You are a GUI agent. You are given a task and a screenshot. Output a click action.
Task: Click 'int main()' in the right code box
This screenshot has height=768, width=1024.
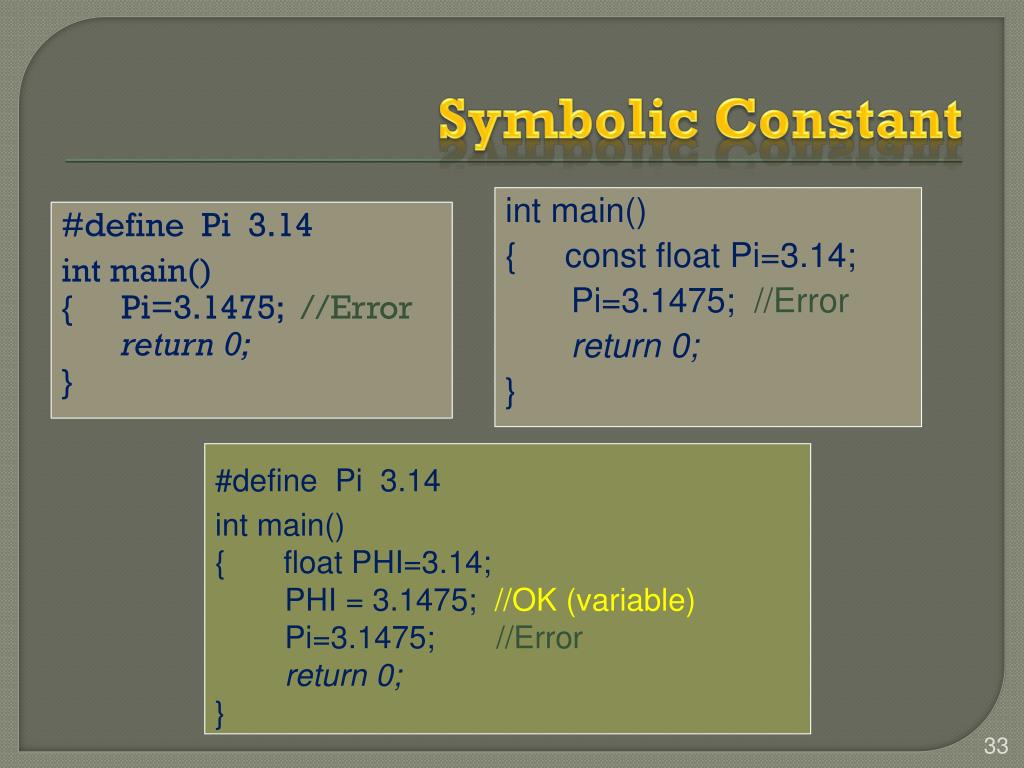coord(575,212)
